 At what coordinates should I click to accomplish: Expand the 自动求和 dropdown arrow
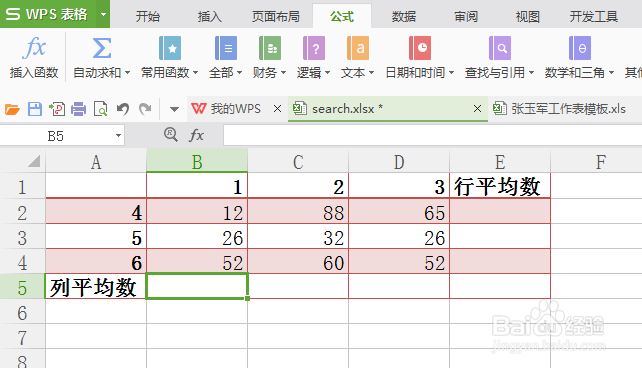click(x=128, y=73)
